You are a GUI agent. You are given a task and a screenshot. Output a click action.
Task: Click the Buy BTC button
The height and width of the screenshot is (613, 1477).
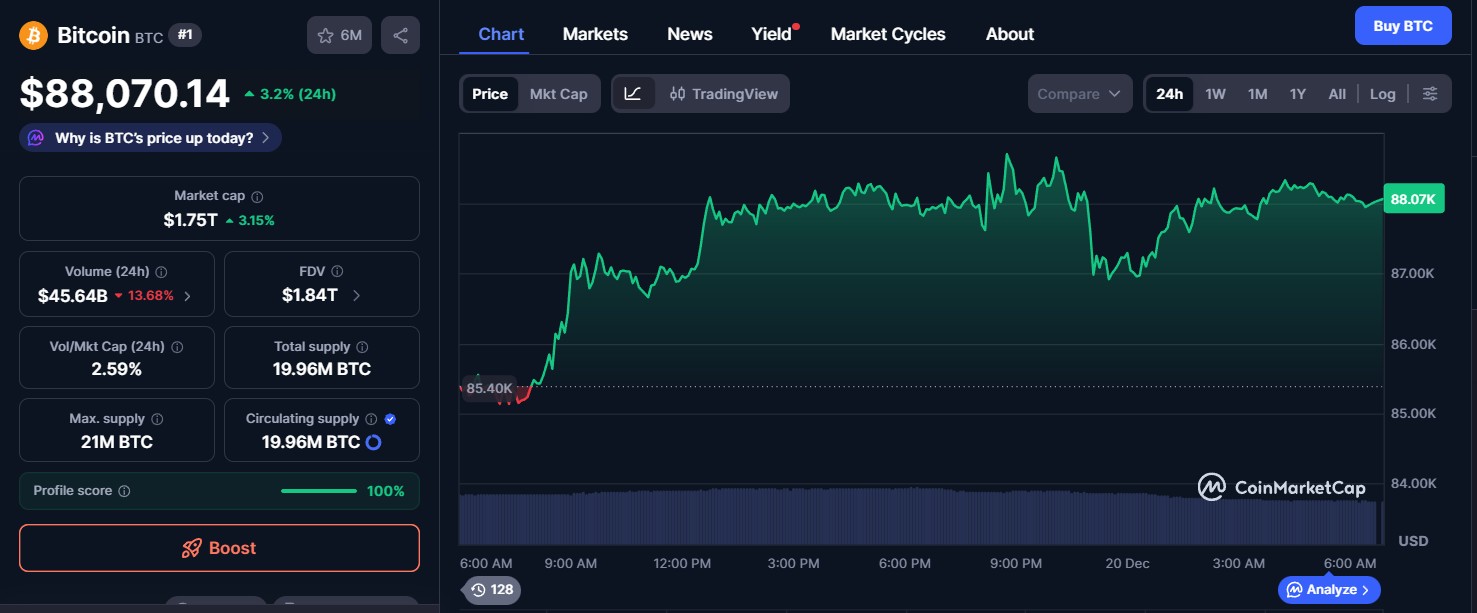coord(1402,25)
